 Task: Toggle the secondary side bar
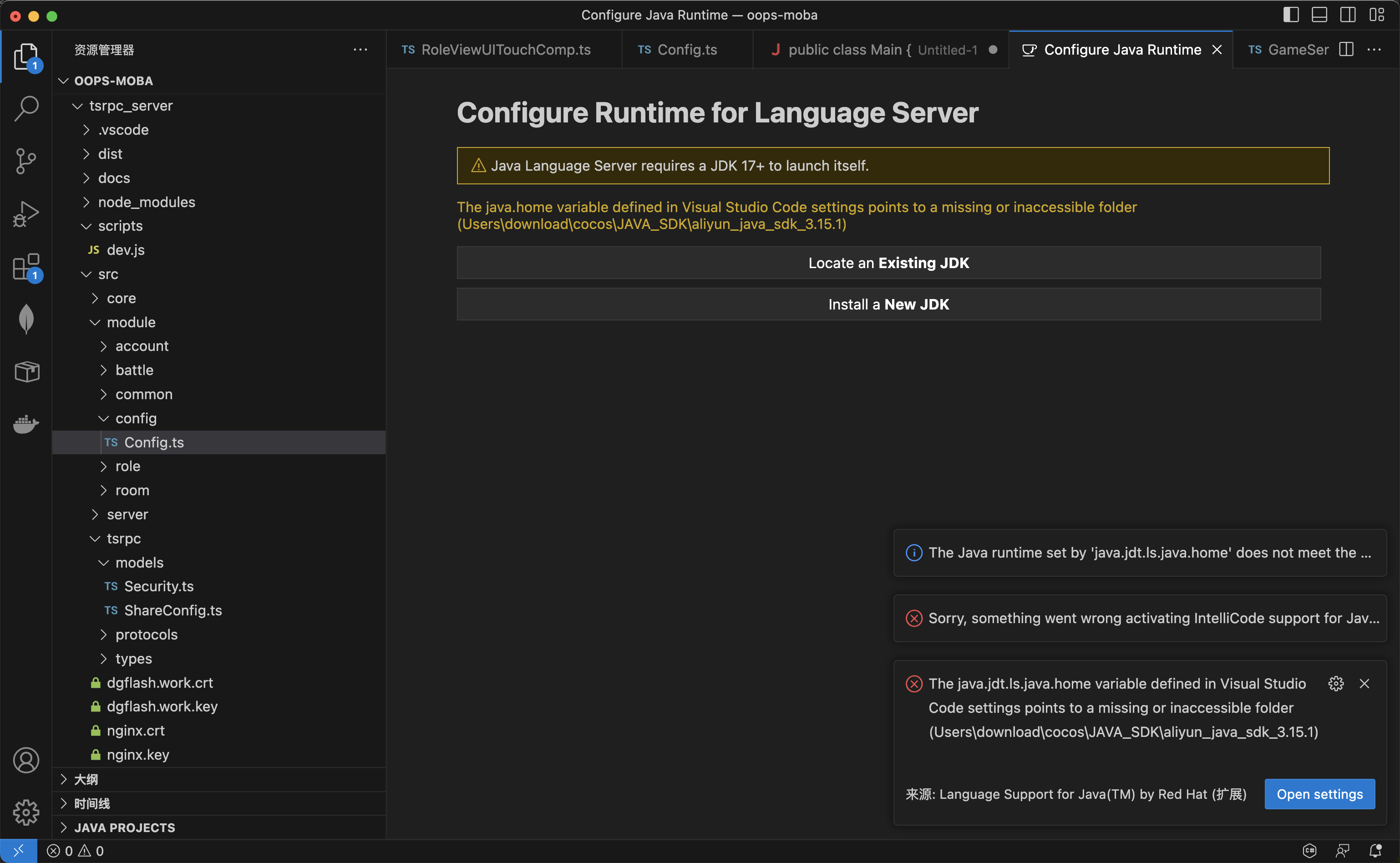[1348, 15]
